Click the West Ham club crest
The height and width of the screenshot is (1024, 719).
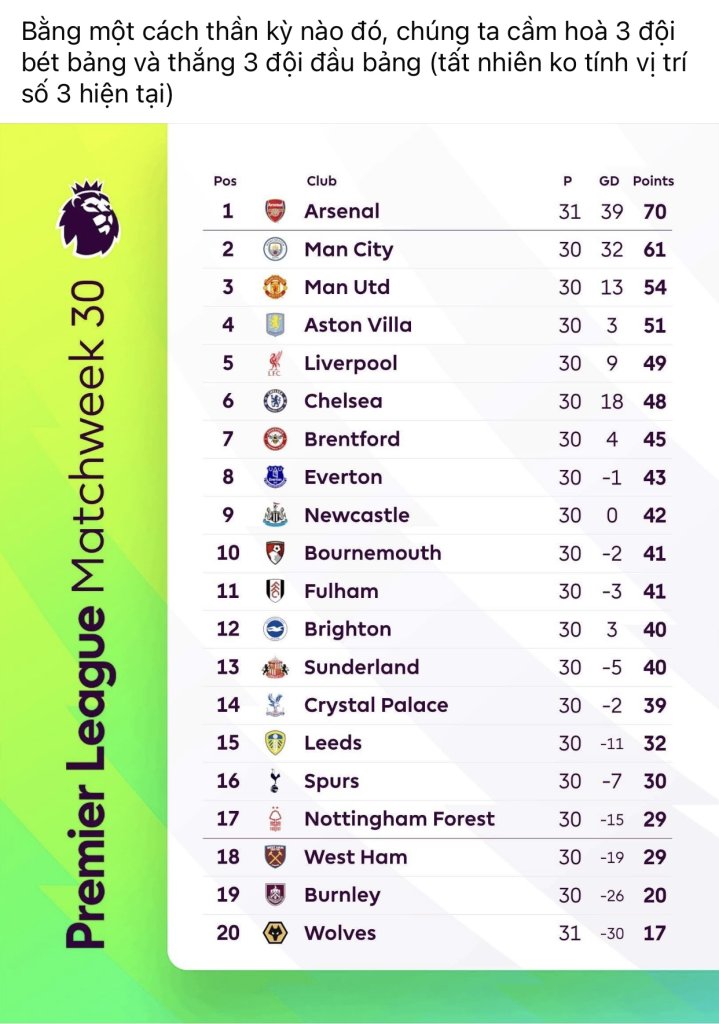pos(275,857)
